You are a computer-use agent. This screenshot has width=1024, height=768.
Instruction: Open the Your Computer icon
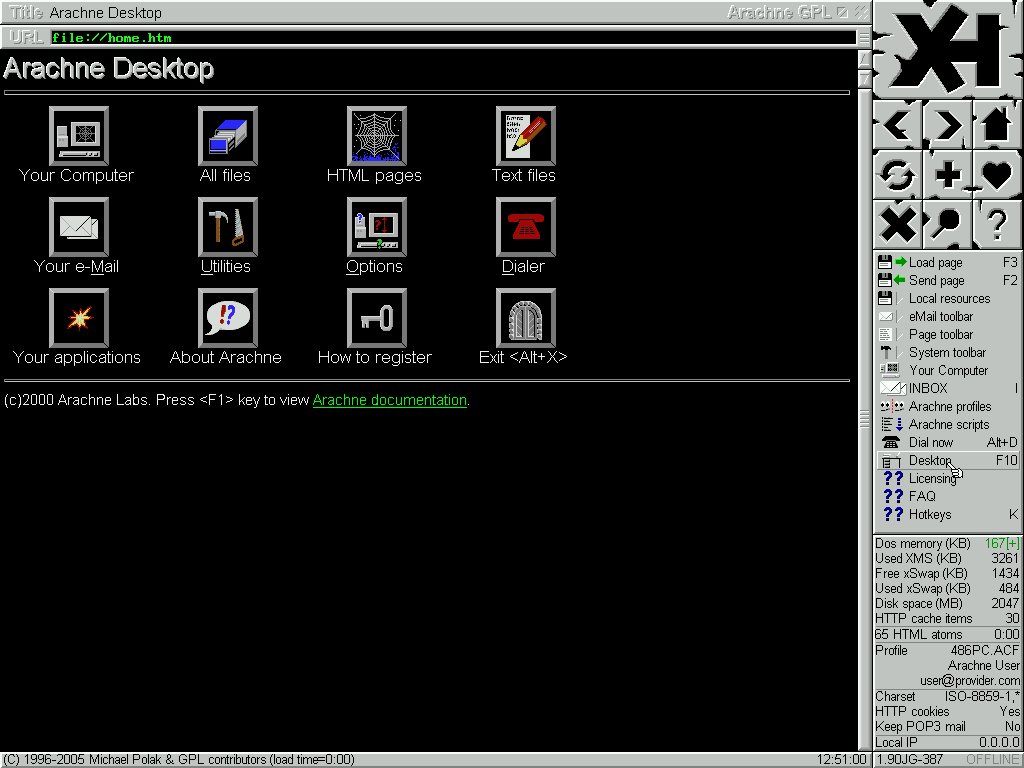pyautogui.click(x=78, y=136)
